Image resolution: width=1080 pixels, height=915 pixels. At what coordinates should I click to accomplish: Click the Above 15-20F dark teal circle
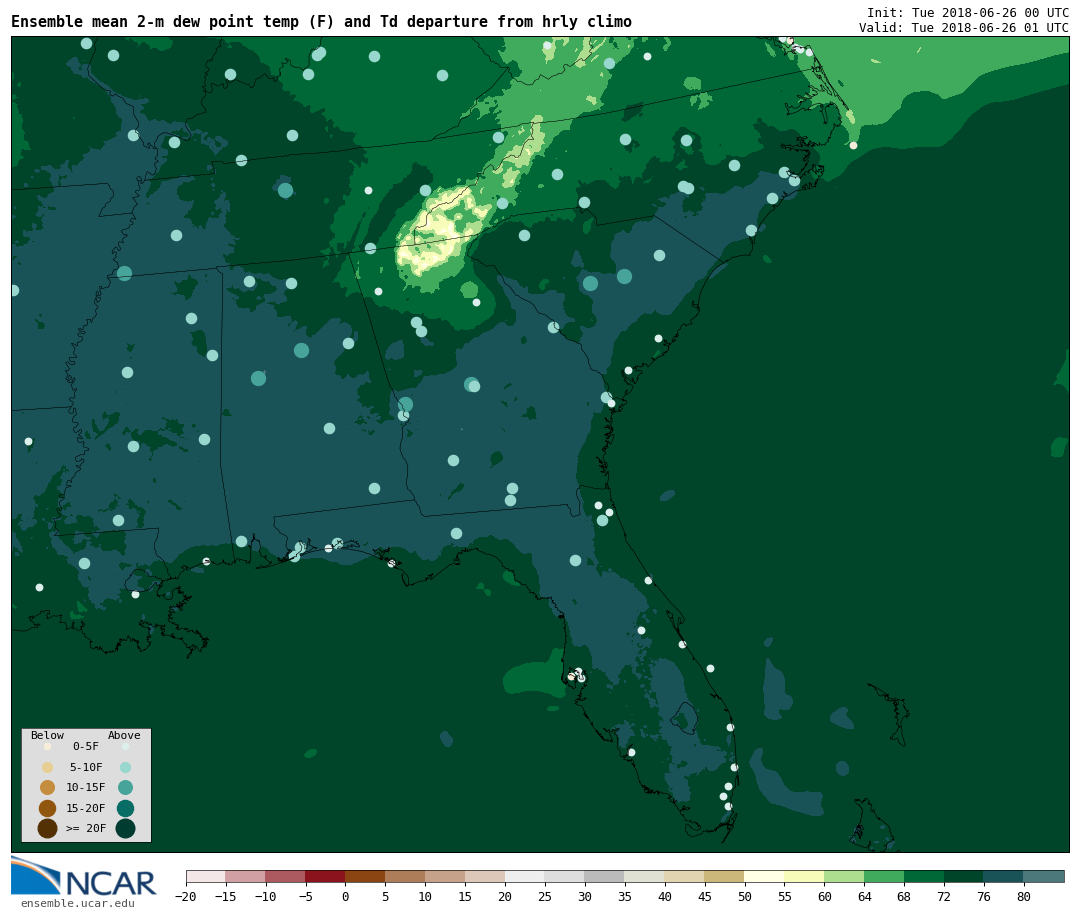tap(125, 808)
